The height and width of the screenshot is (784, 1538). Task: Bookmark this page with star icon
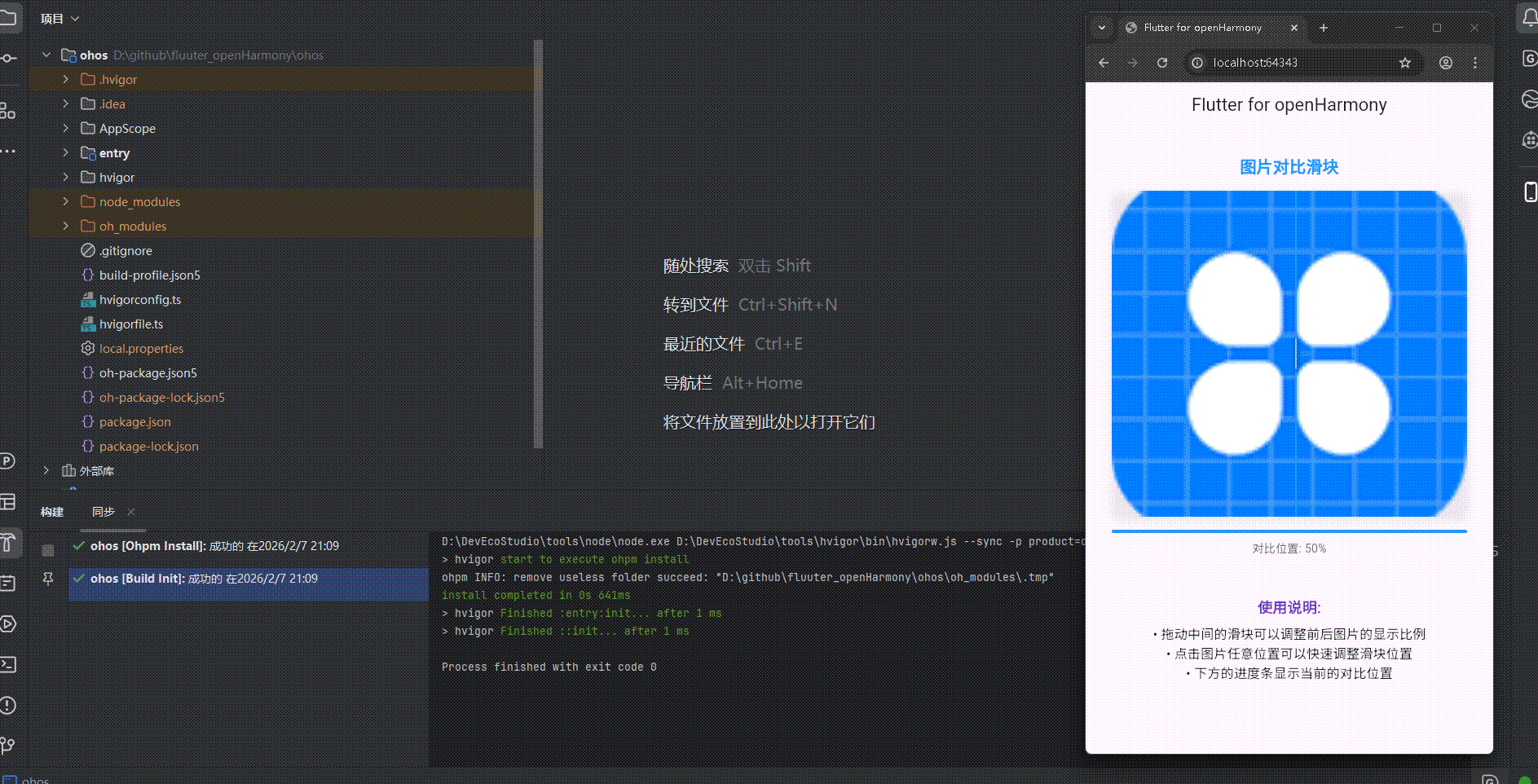coord(1405,63)
